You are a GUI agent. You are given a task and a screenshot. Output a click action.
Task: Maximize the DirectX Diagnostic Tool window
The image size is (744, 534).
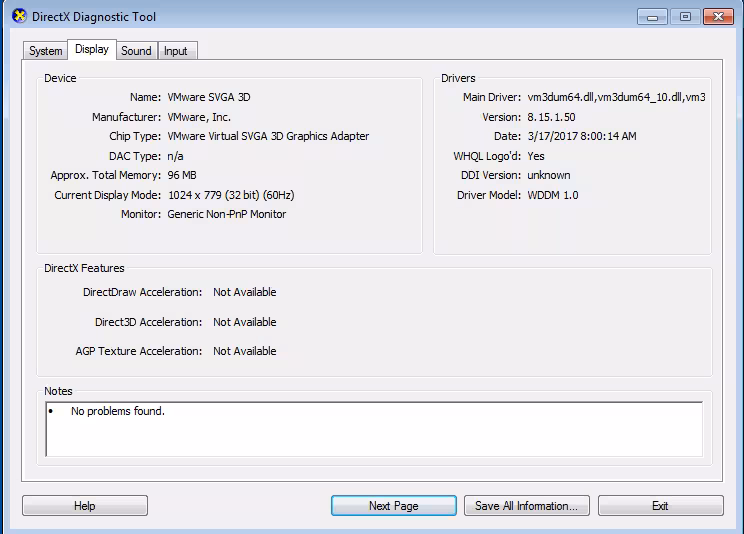point(685,17)
